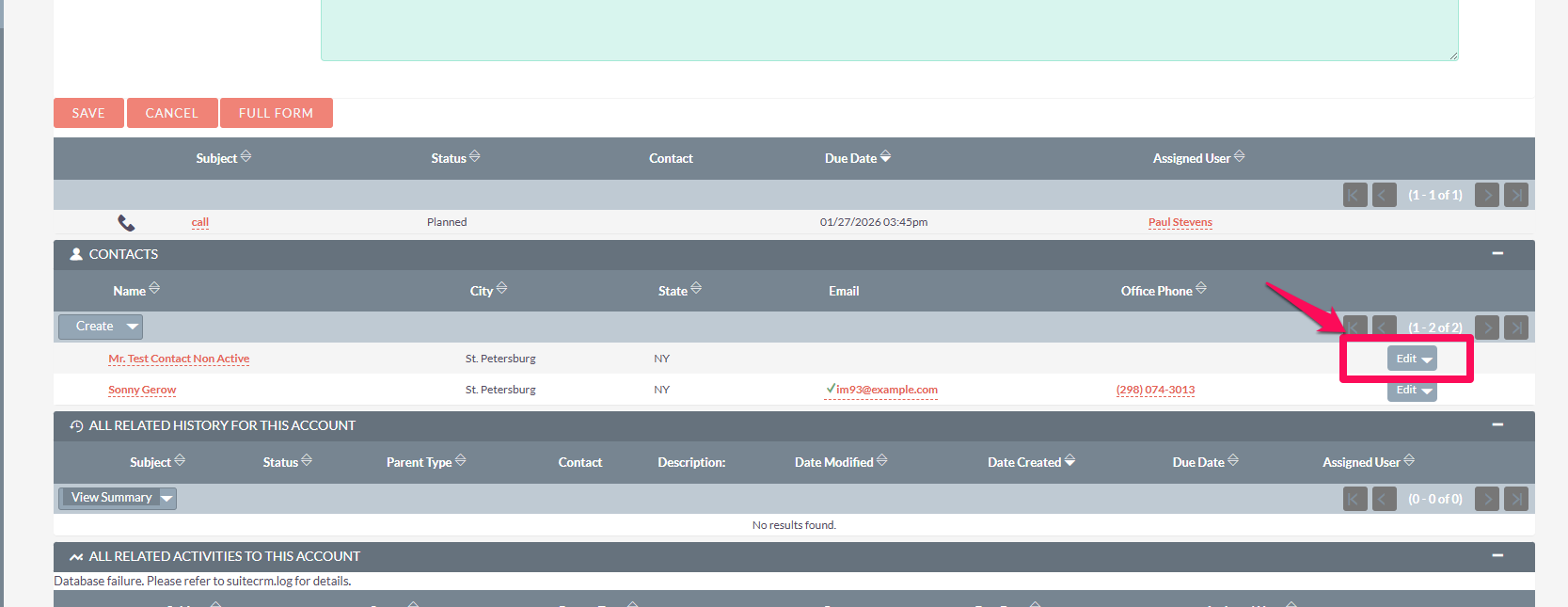The width and height of the screenshot is (1568, 607).
Task: Click inside the green description text area
Action: [889, 28]
